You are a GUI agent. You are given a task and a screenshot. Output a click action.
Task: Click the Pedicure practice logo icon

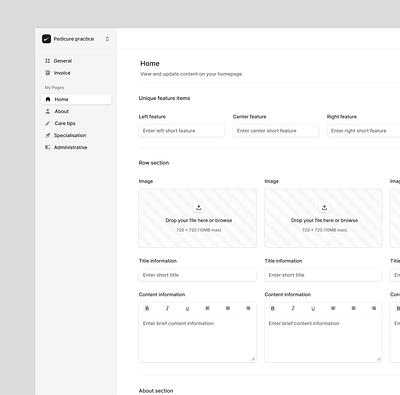pyautogui.click(x=46, y=39)
